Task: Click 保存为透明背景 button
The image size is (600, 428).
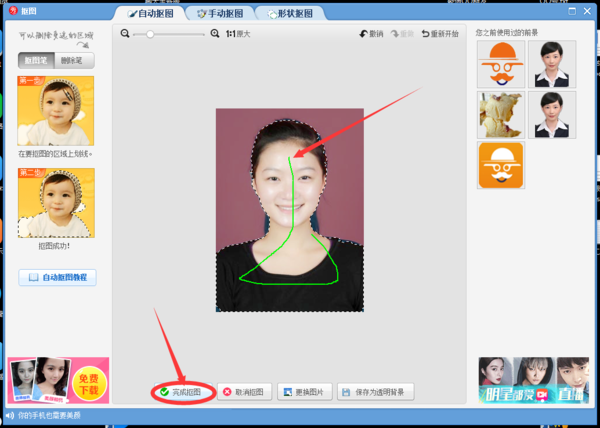Action: point(375,392)
